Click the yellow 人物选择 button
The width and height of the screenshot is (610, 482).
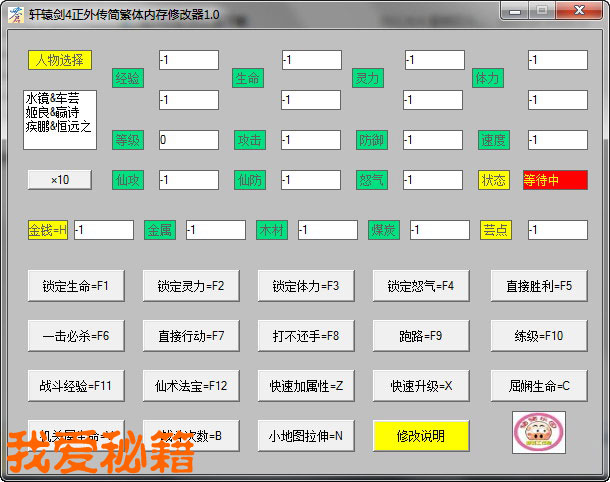pos(60,60)
